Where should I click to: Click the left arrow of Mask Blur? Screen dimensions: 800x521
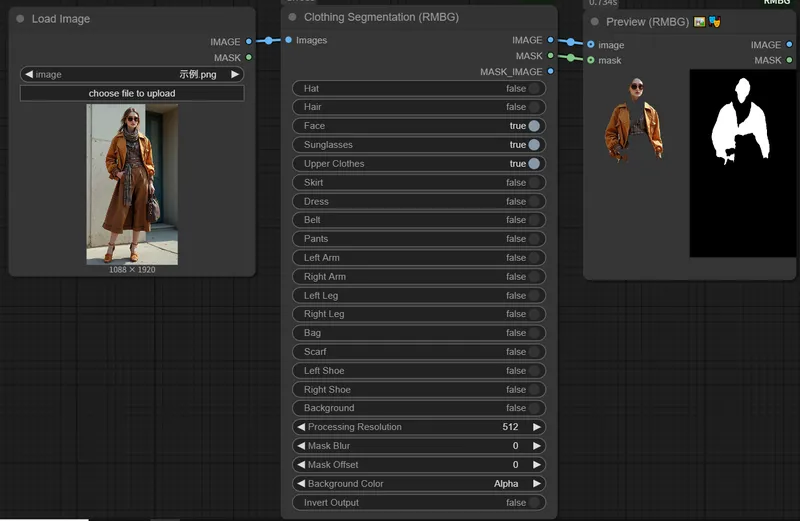(300, 446)
